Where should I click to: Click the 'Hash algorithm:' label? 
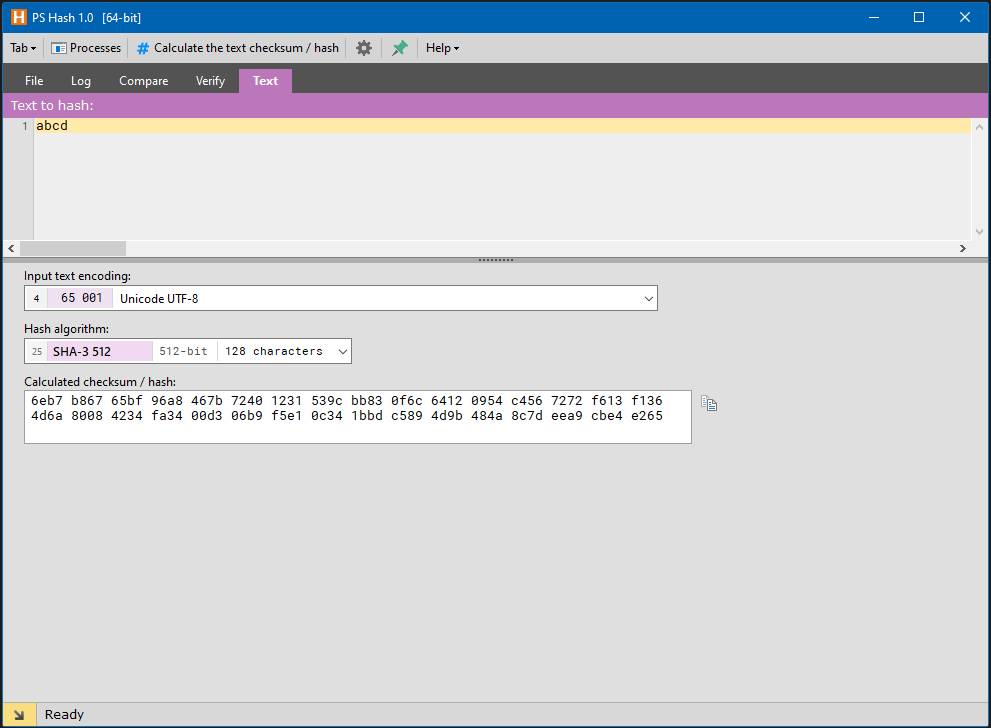tap(66, 329)
